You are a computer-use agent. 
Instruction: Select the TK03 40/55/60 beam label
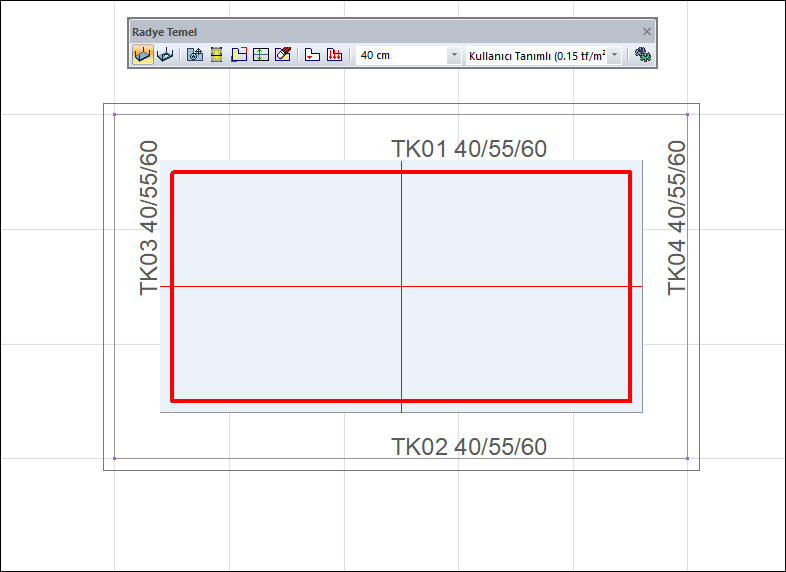[x=148, y=218]
